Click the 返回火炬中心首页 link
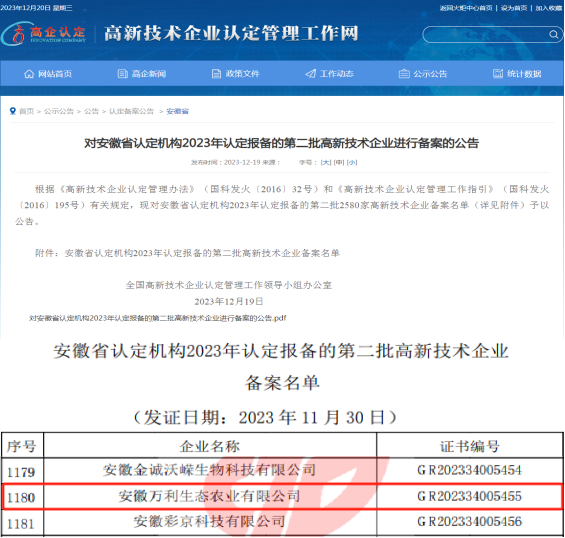The height and width of the screenshot is (538, 565). click(x=466, y=8)
